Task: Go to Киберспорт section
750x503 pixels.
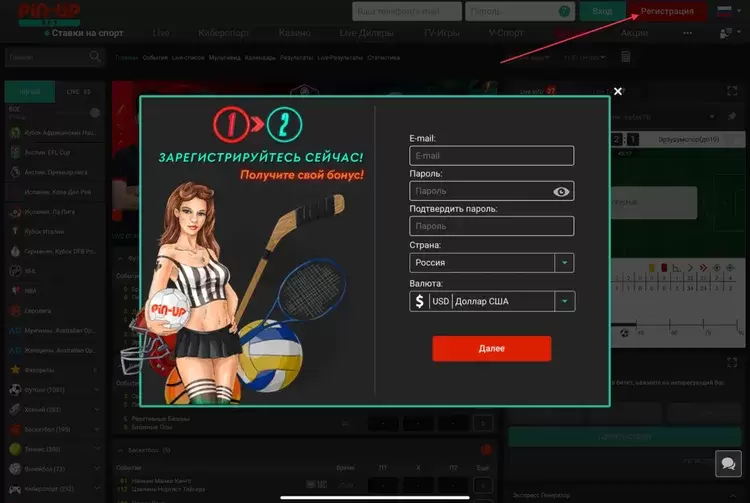Action: pyautogui.click(x=223, y=33)
